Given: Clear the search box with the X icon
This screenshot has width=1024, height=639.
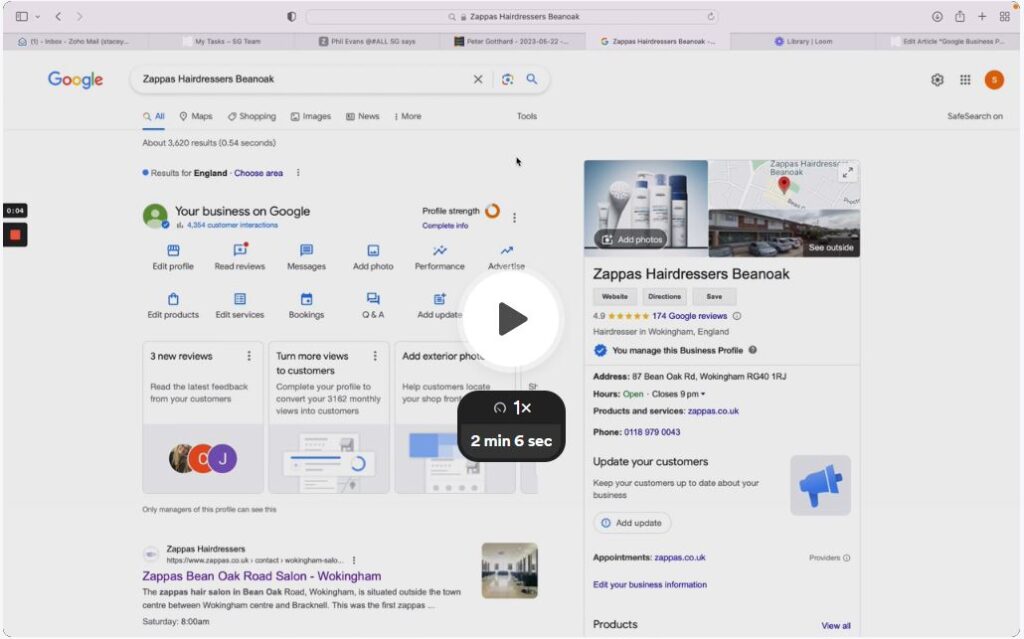Looking at the screenshot, I should (x=478, y=79).
